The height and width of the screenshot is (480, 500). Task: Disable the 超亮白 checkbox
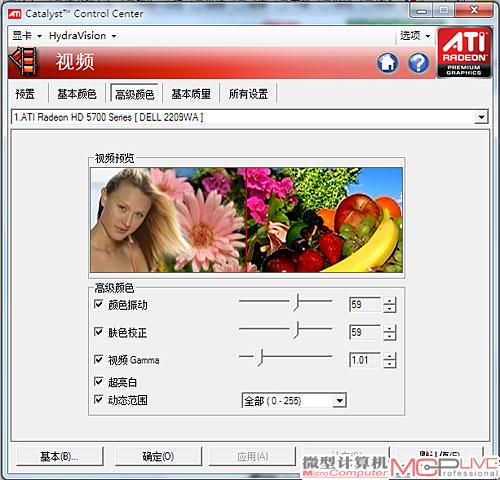tap(99, 381)
